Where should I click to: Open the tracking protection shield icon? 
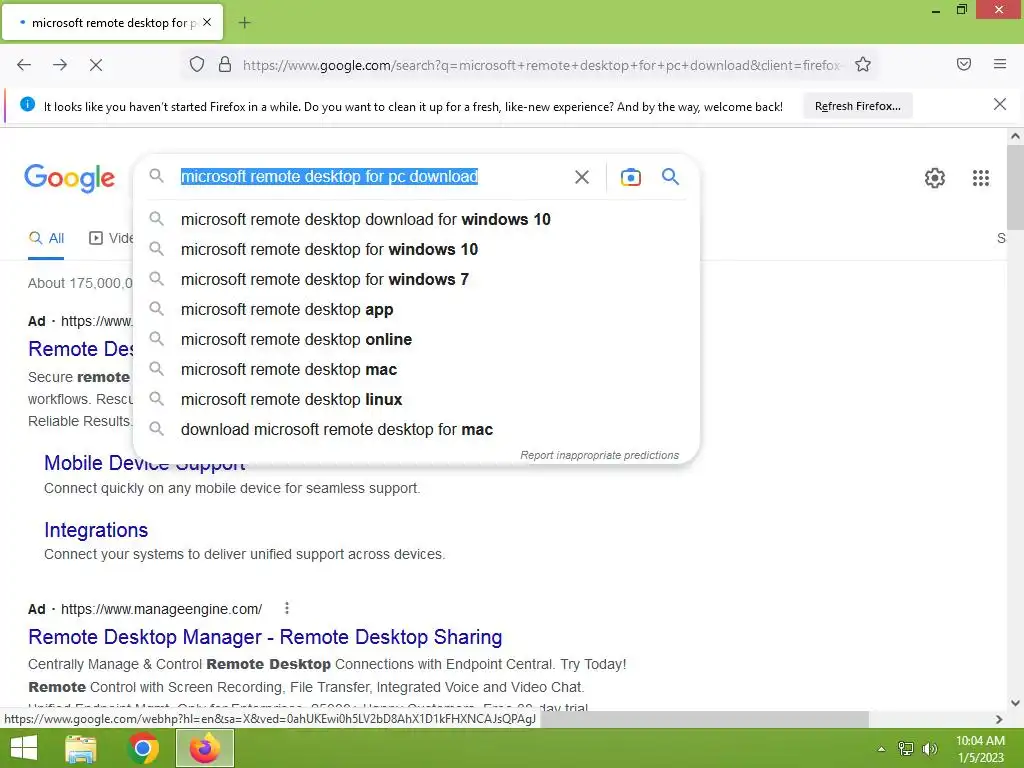pos(197,65)
